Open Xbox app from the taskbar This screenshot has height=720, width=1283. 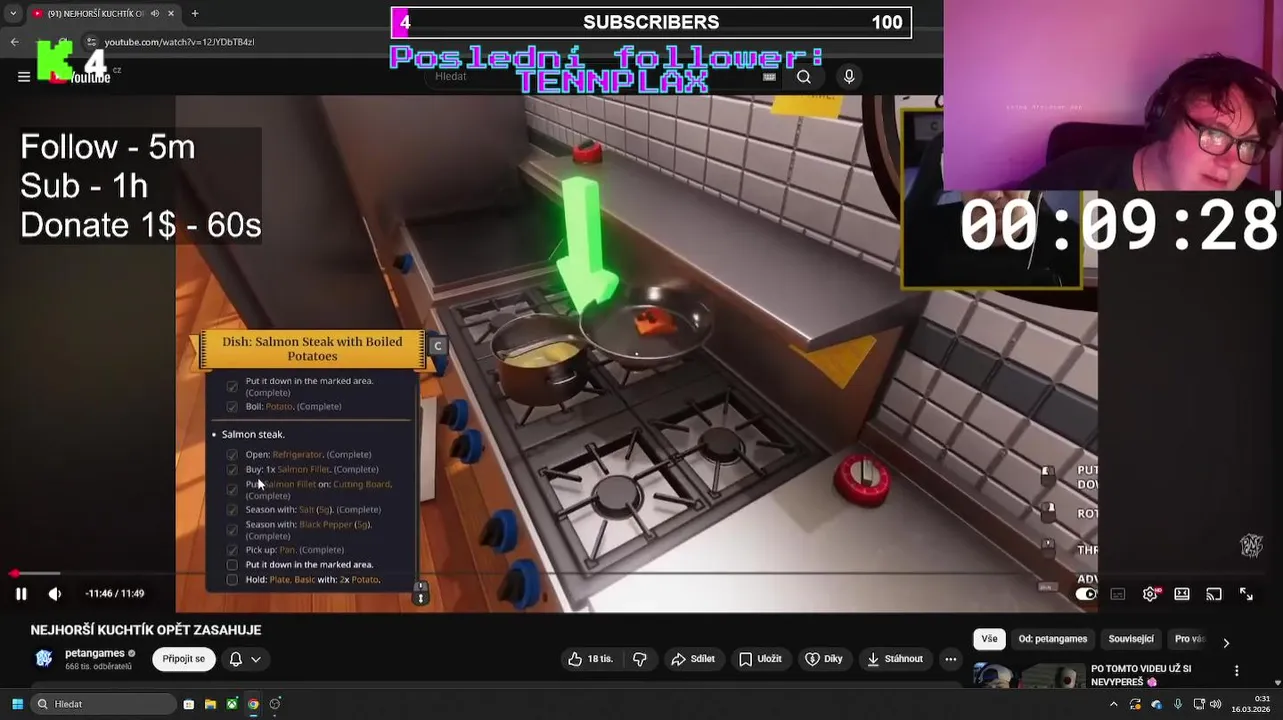232,704
